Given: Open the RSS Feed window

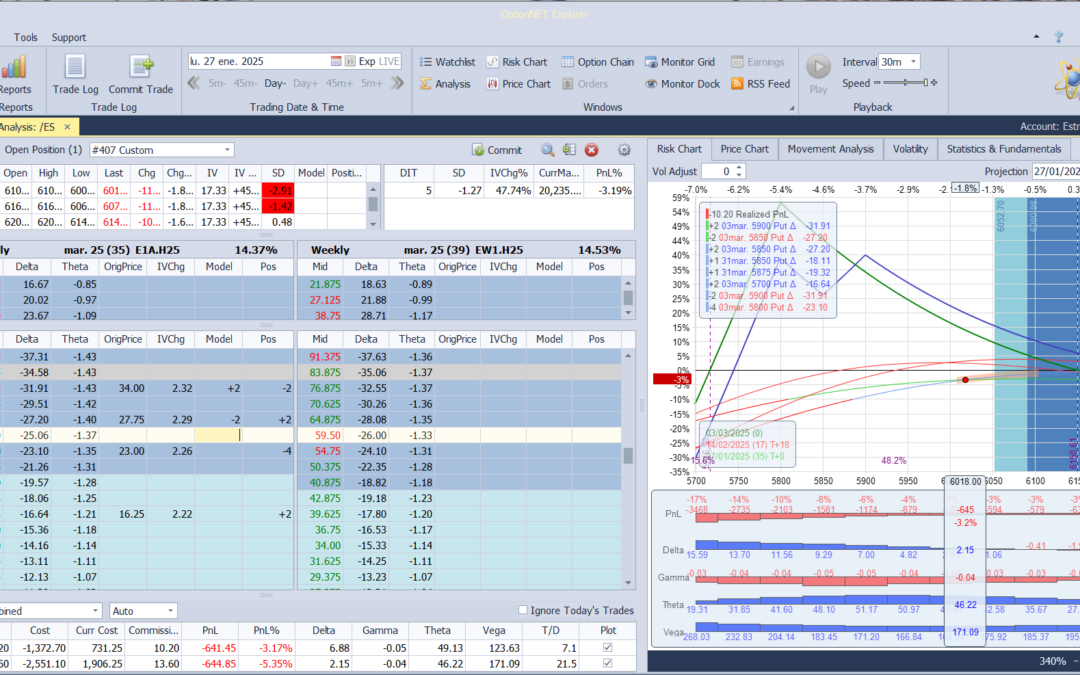Looking at the screenshot, I should (760, 84).
